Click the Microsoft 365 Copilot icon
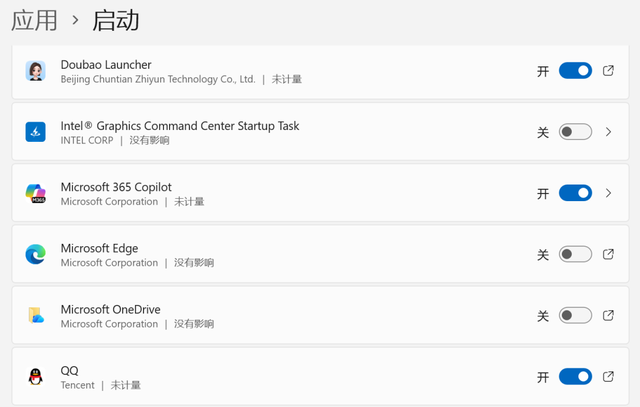 click(x=36, y=193)
